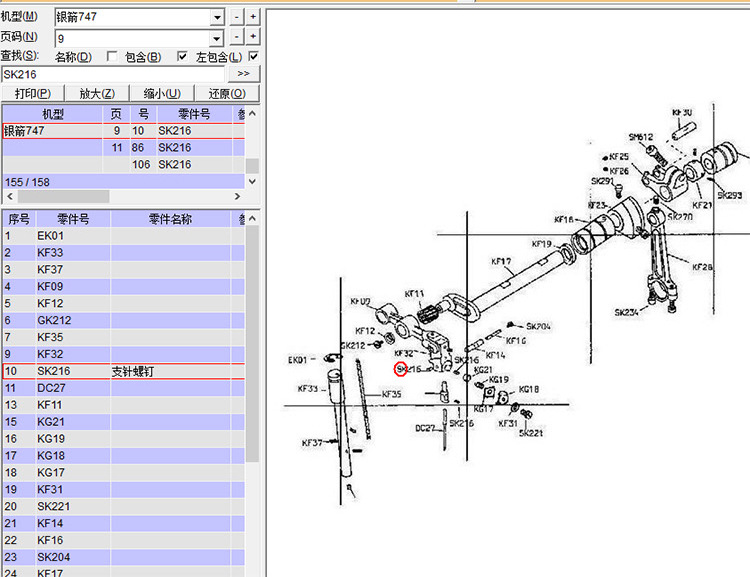Expand the 页码 page number dropdown
Image resolution: width=750 pixels, height=577 pixels.
tap(217, 37)
